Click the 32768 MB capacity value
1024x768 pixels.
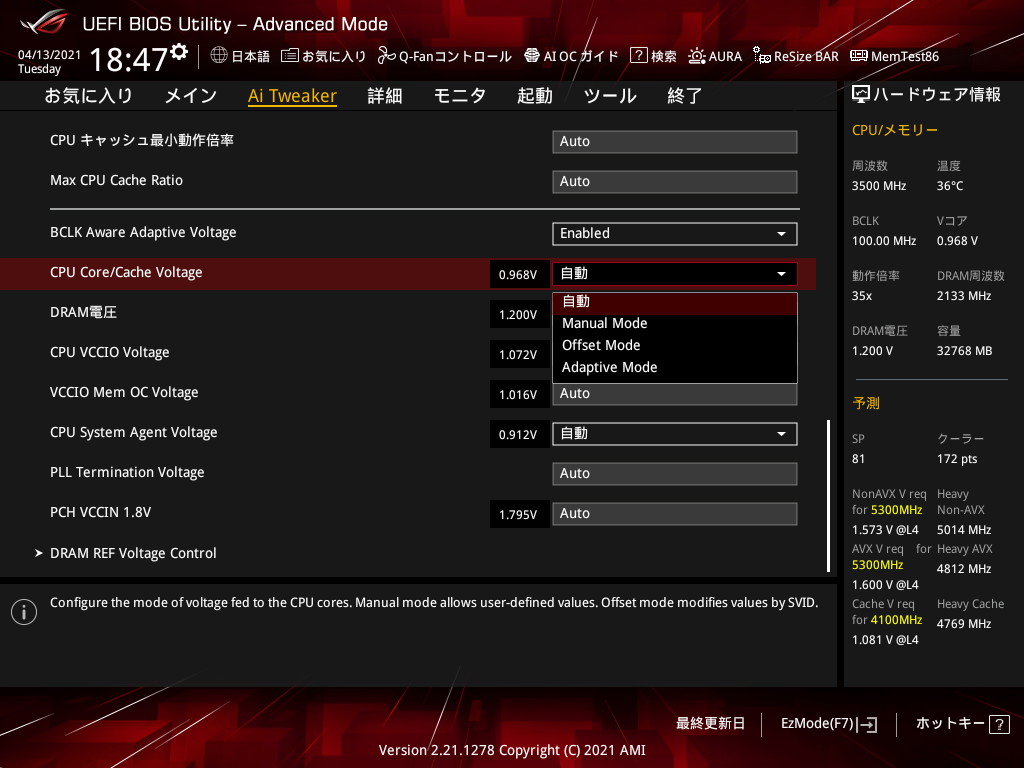click(965, 351)
